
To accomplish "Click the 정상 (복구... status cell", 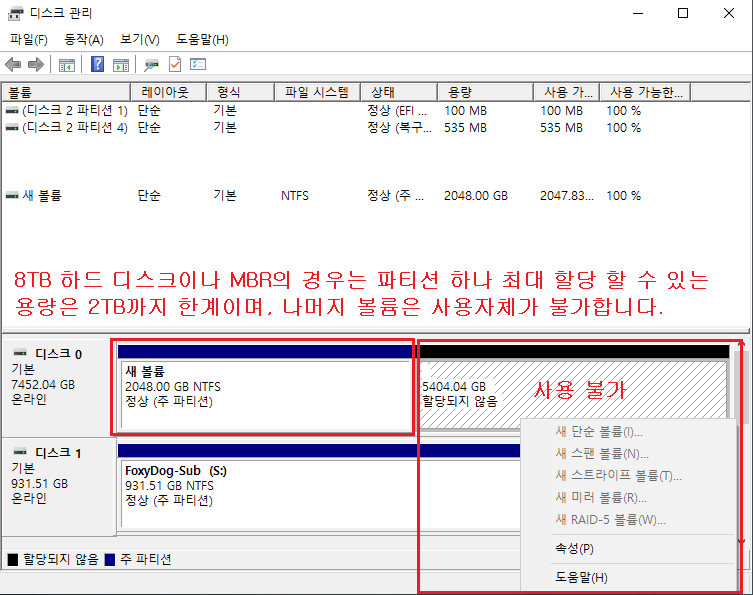I will 400,128.
